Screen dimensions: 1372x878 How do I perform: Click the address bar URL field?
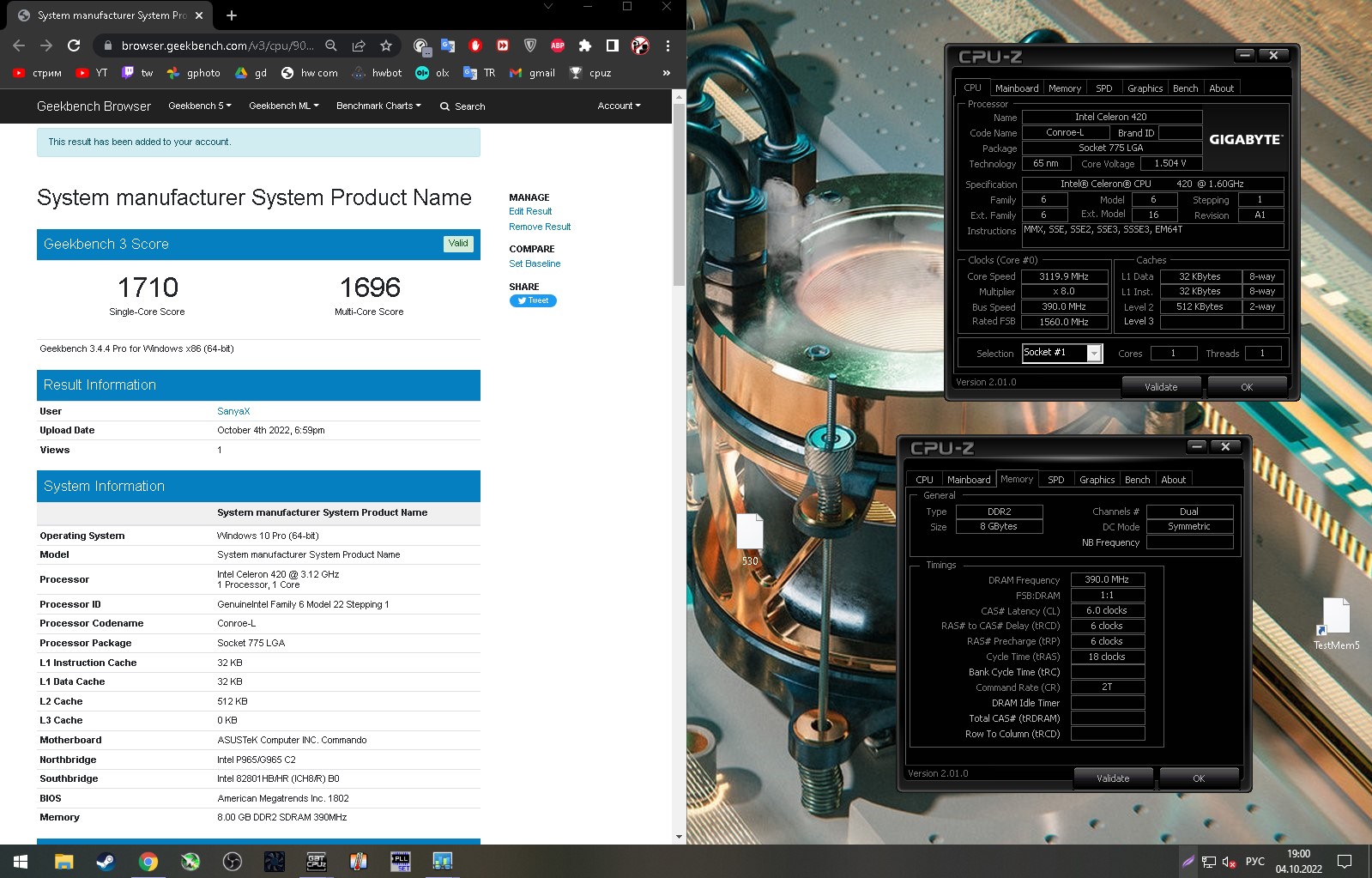pos(217,45)
